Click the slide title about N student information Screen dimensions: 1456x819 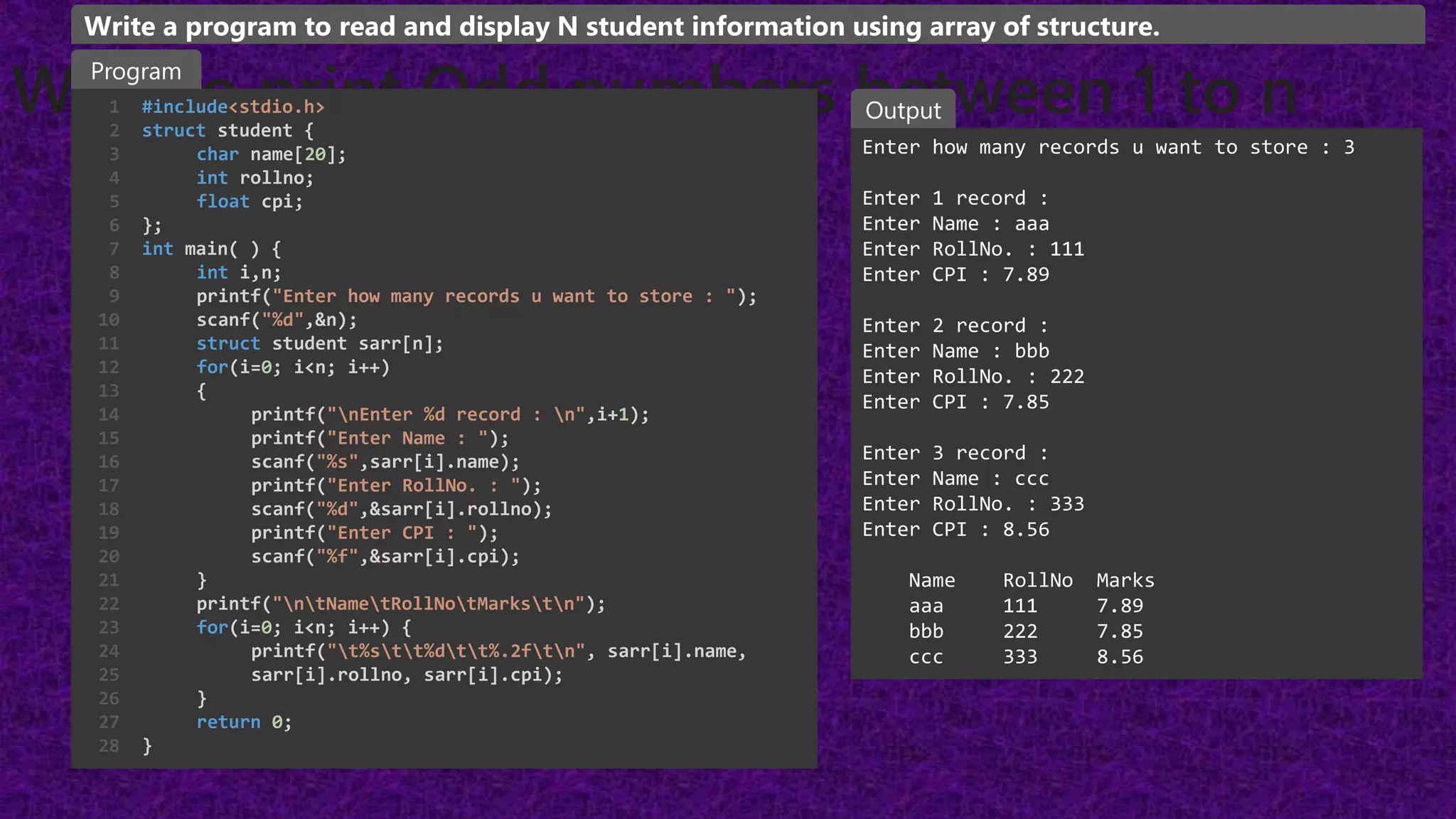tap(621, 26)
